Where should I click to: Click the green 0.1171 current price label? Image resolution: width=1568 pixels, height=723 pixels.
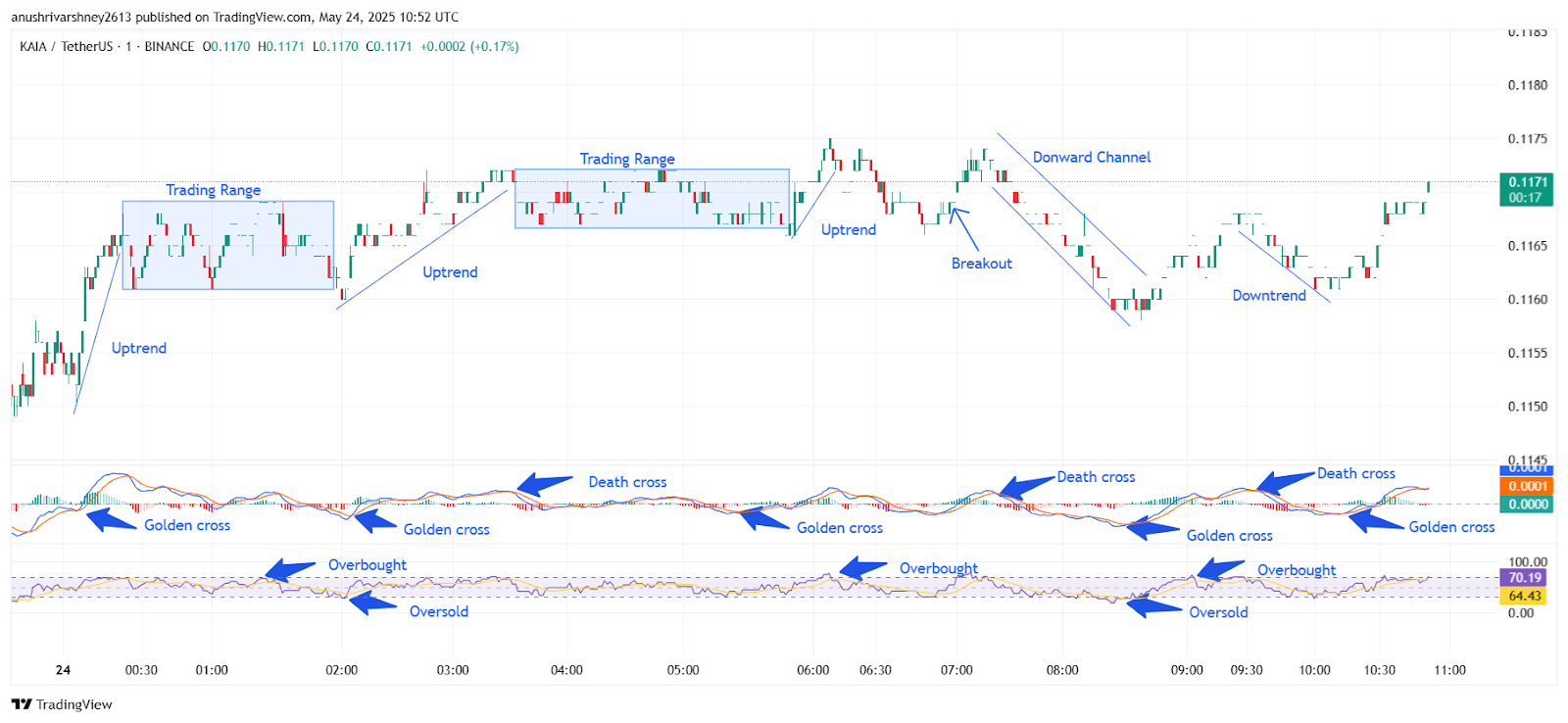click(x=1527, y=189)
